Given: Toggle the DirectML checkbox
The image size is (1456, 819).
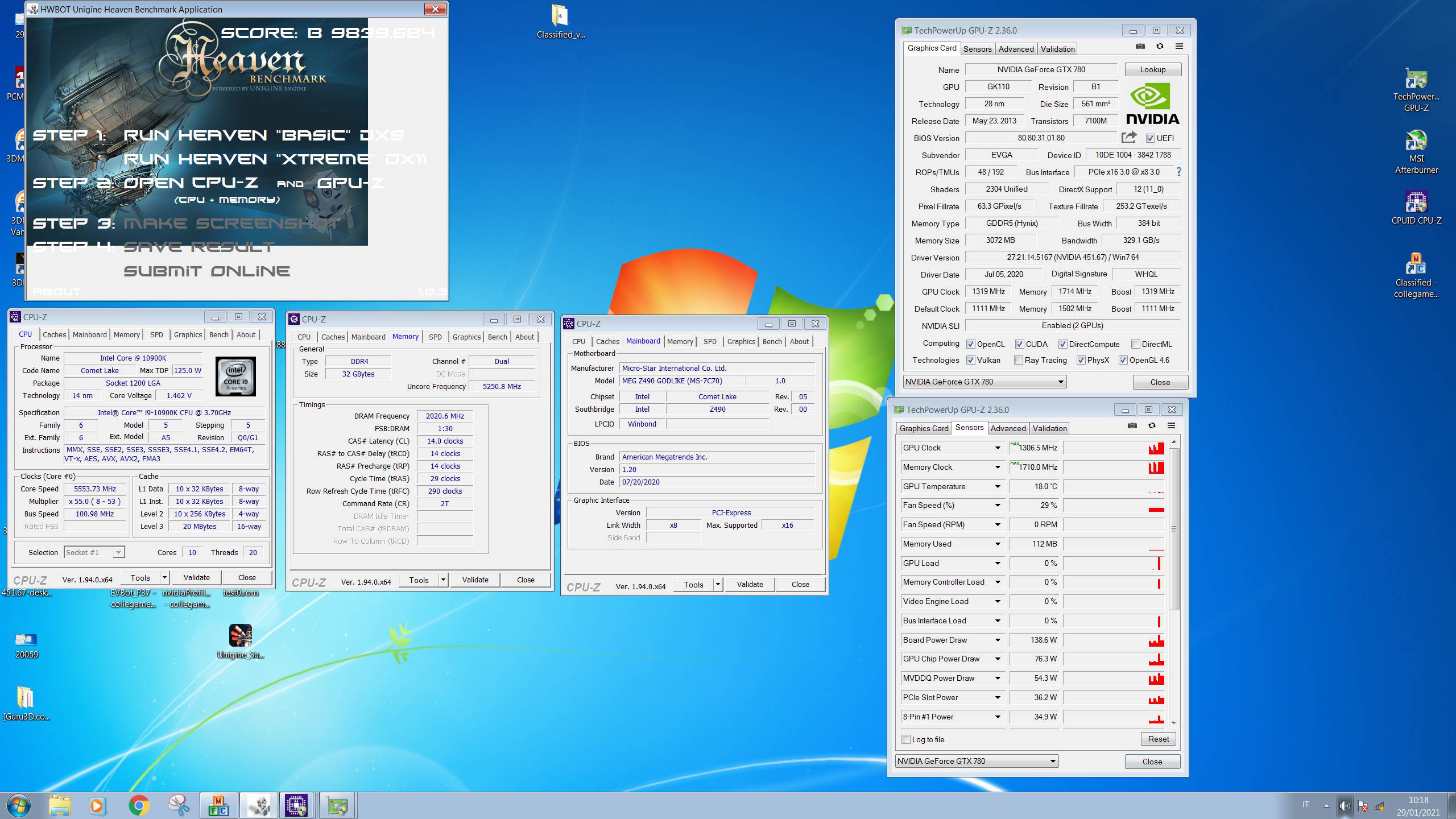Looking at the screenshot, I should [1135, 344].
